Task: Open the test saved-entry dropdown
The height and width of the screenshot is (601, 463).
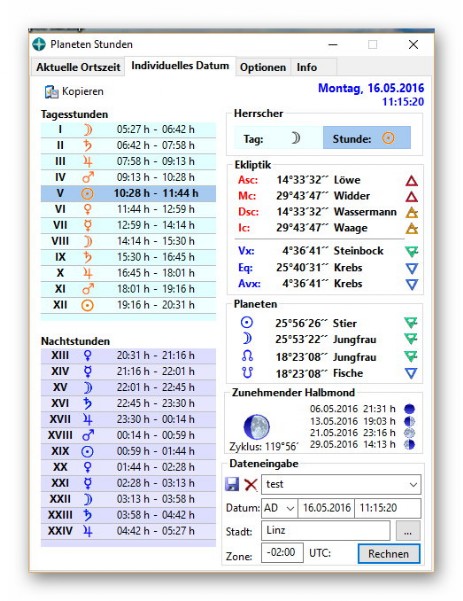Action: click(413, 484)
